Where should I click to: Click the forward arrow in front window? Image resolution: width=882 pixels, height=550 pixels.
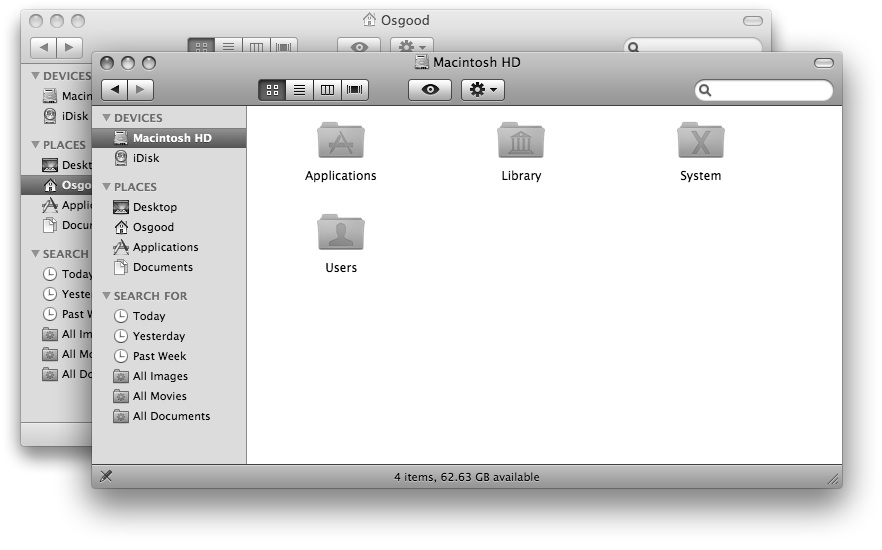(141, 90)
